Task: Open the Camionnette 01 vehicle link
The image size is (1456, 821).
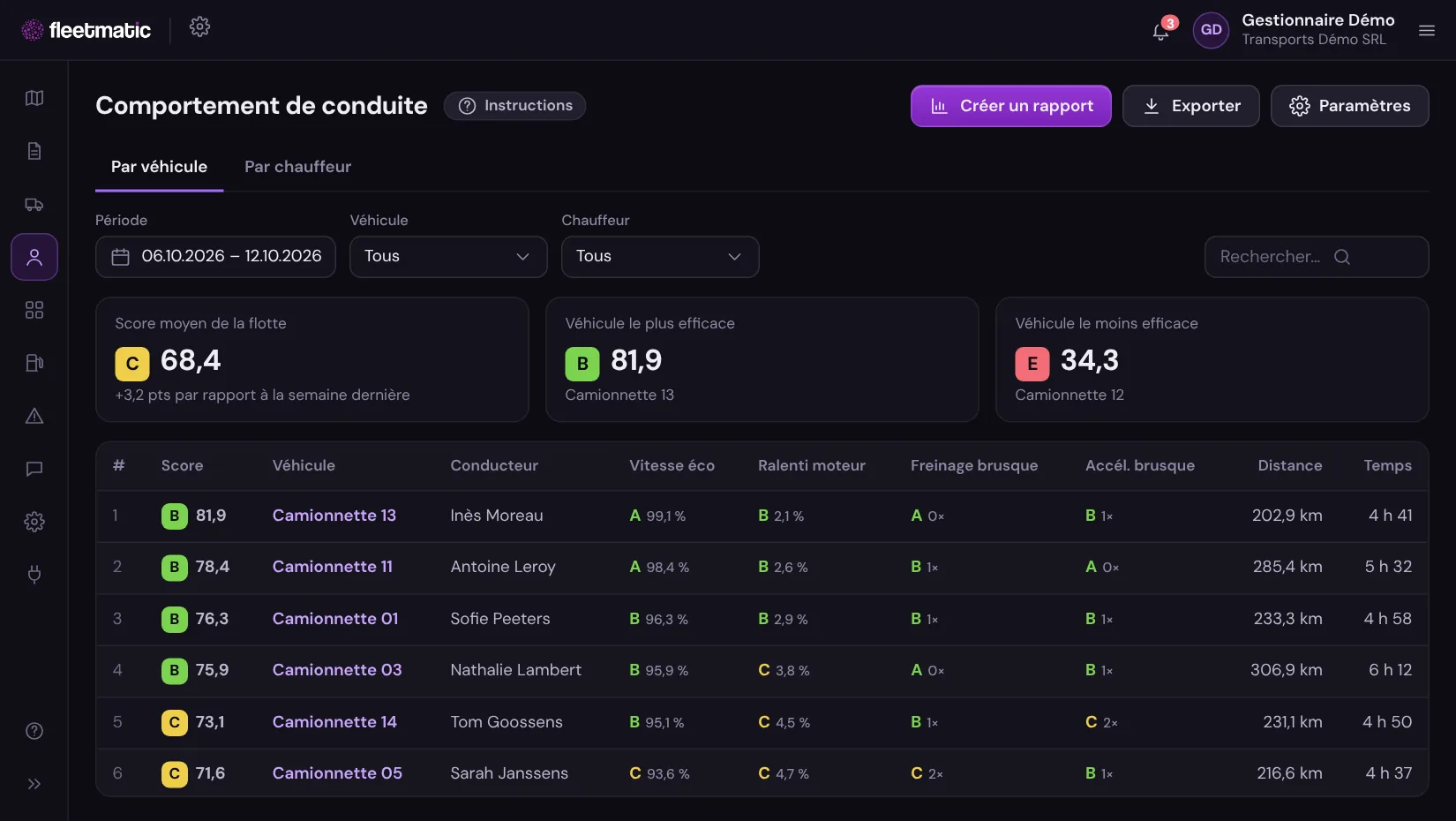Action: pos(335,619)
